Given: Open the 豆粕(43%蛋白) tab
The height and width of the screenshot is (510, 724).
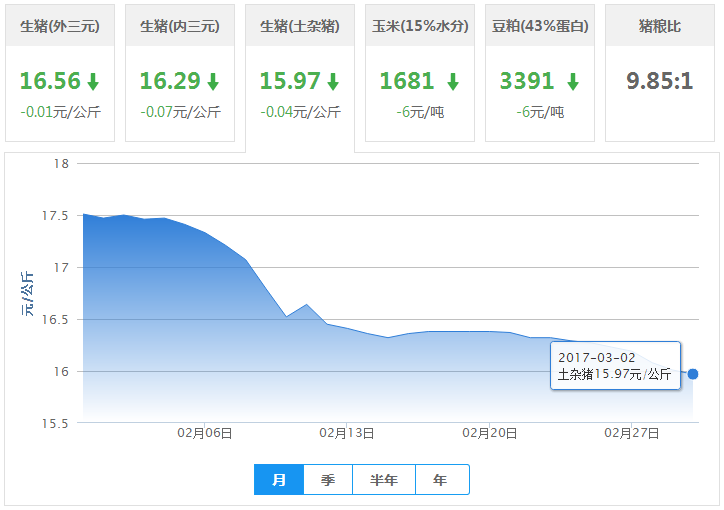Looking at the screenshot, I should tap(540, 26).
